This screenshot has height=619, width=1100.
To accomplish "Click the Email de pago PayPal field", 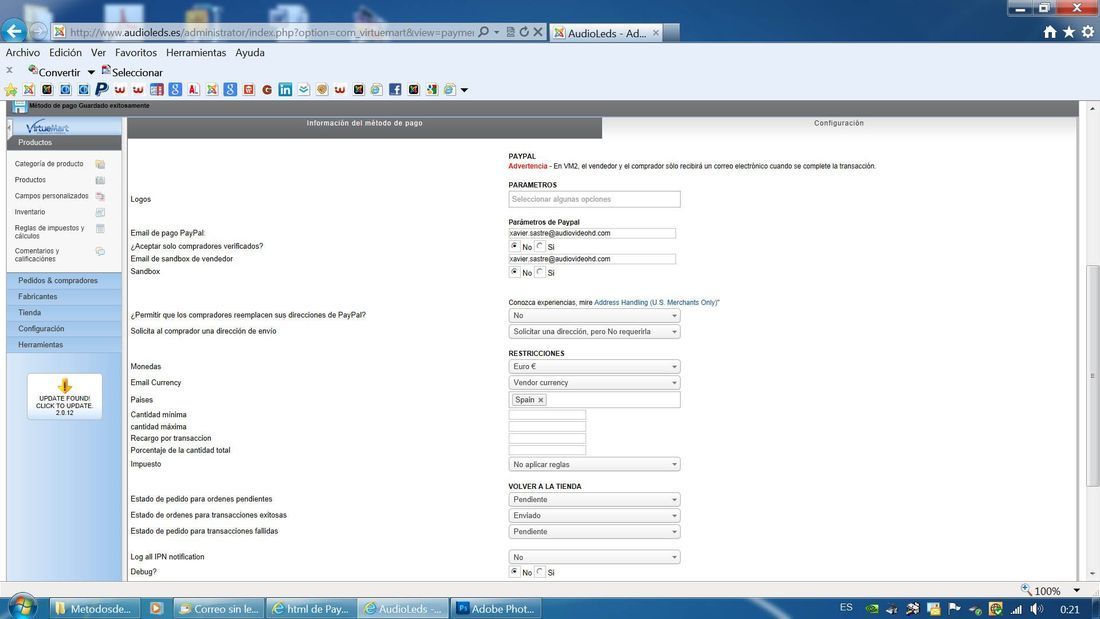I will 592,233.
